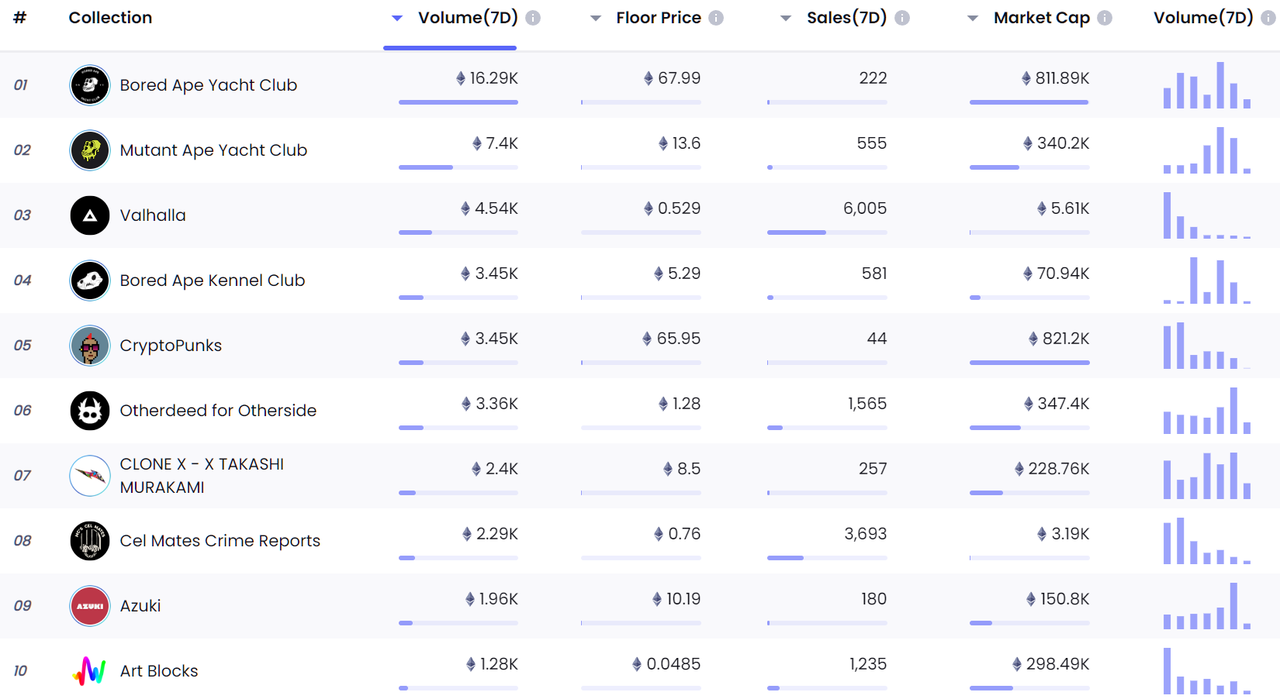Click the 6,005 sales value

pyautogui.click(x=865, y=208)
